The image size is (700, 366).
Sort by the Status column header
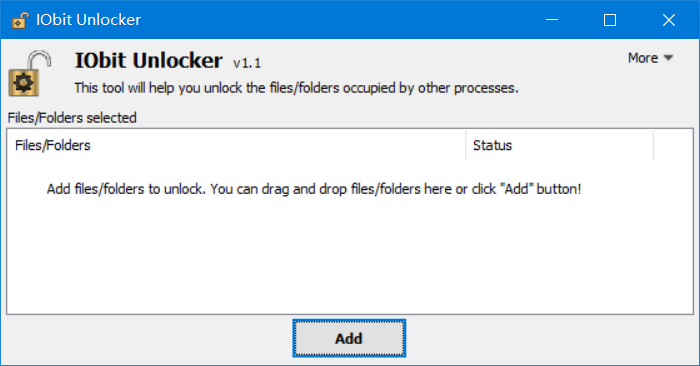[559, 145]
